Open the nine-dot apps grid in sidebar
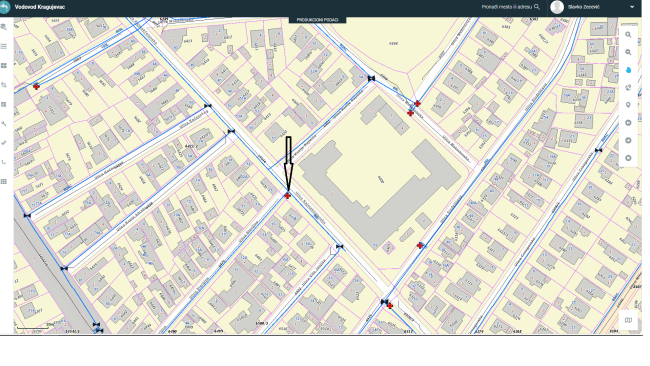This screenshot has height=366, width=650. (x=4, y=182)
